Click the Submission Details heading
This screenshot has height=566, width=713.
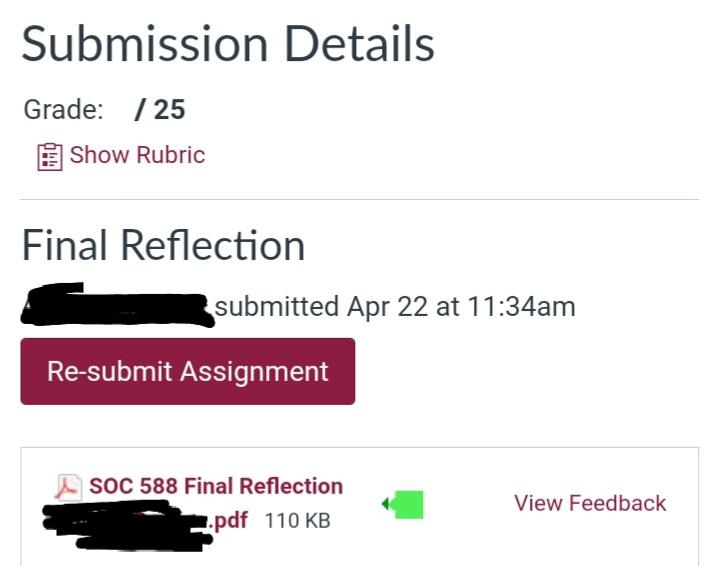(x=228, y=44)
